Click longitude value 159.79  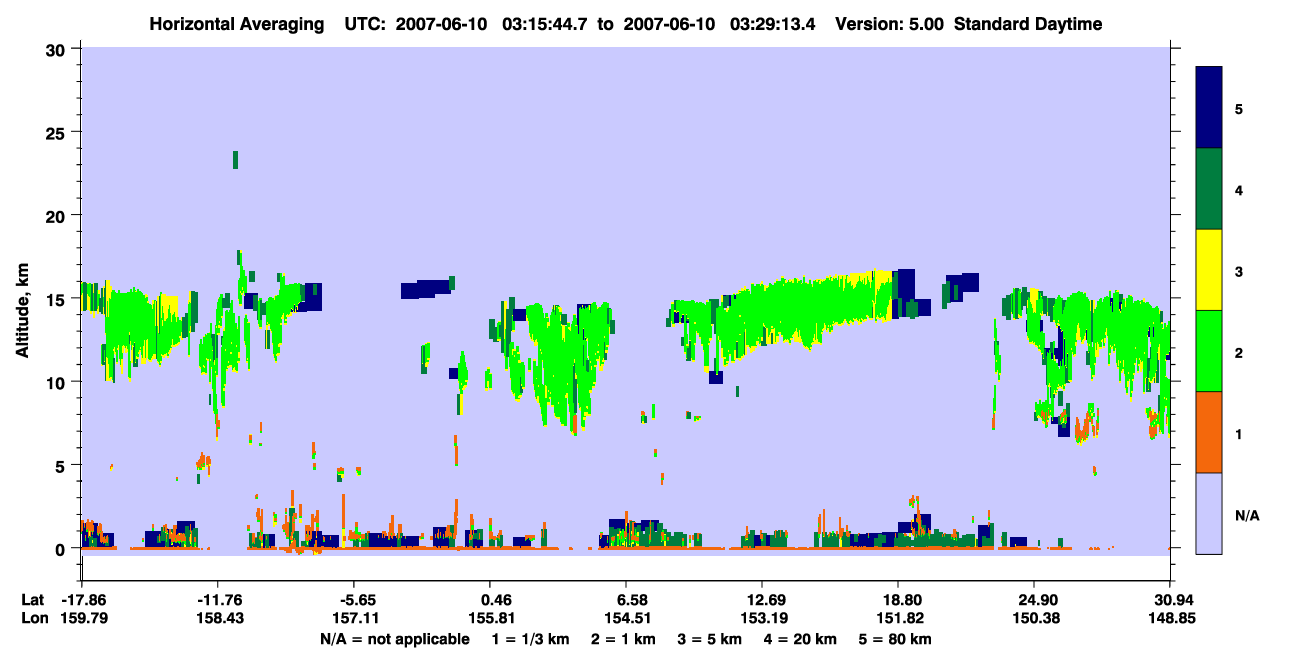click(83, 618)
